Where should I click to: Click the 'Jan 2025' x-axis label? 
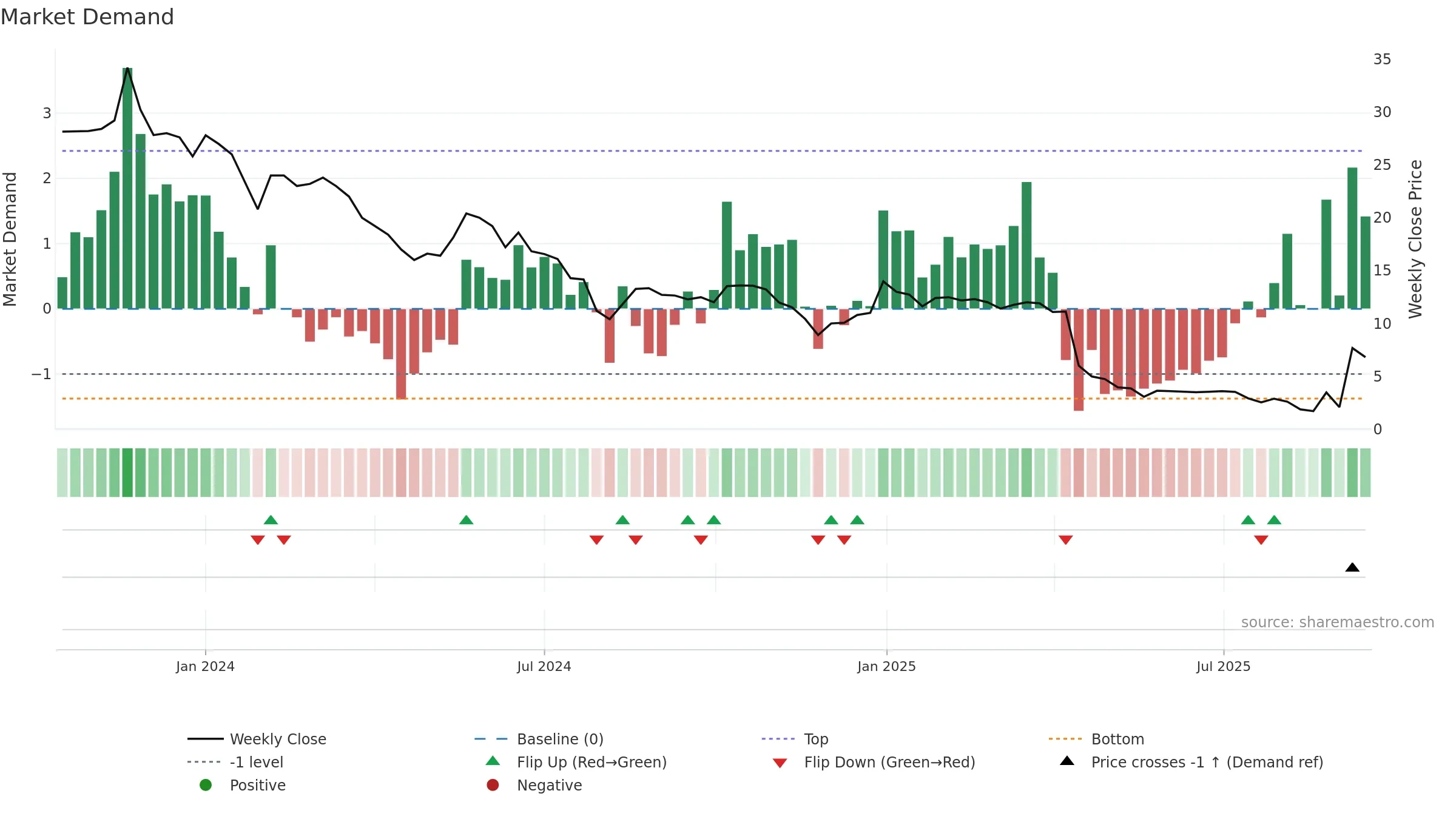[x=886, y=666]
